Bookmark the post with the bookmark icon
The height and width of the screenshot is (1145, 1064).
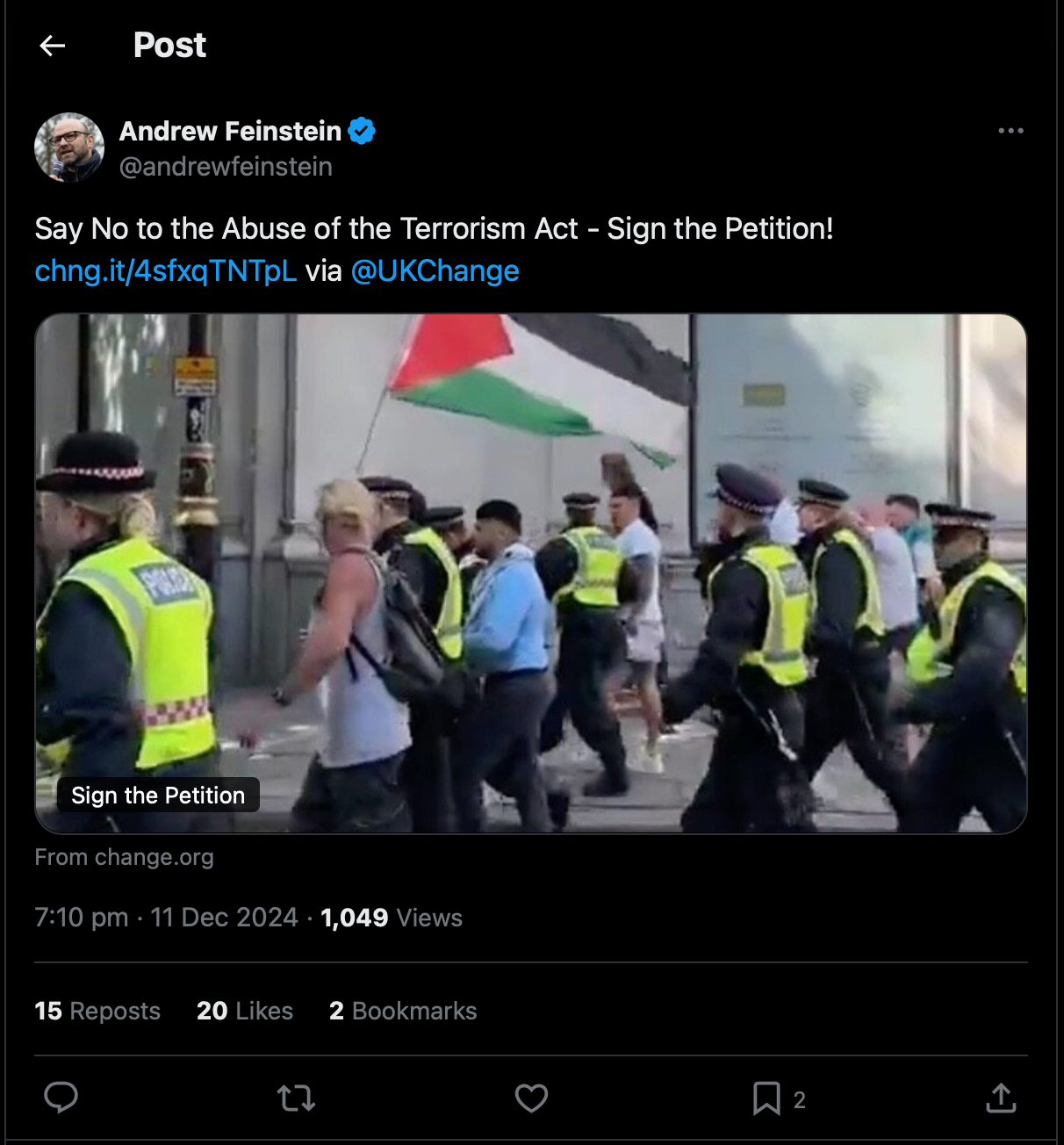click(x=766, y=1098)
